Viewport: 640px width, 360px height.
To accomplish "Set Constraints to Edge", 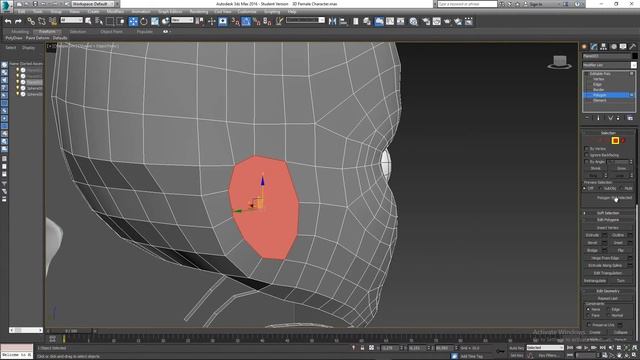I will click(x=608, y=309).
